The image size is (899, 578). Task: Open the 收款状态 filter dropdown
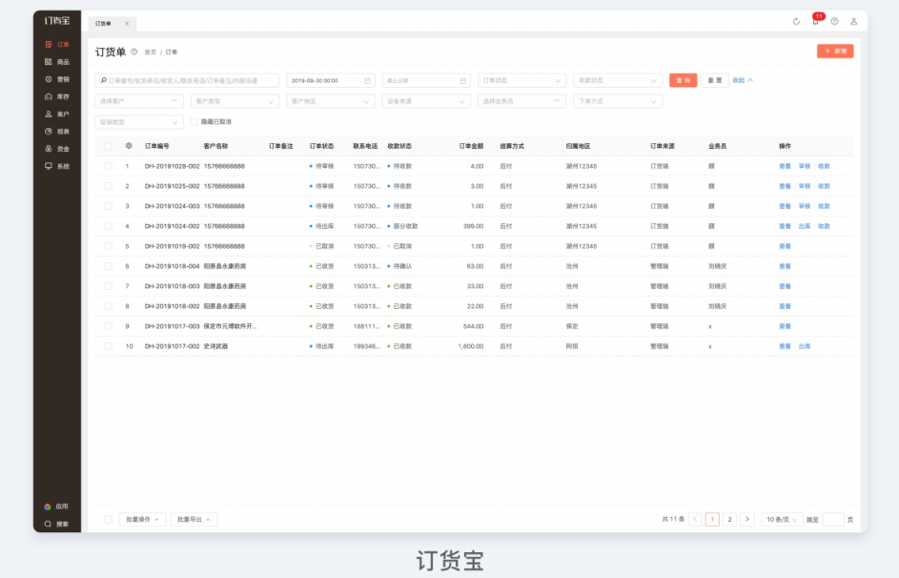coord(617,81)
